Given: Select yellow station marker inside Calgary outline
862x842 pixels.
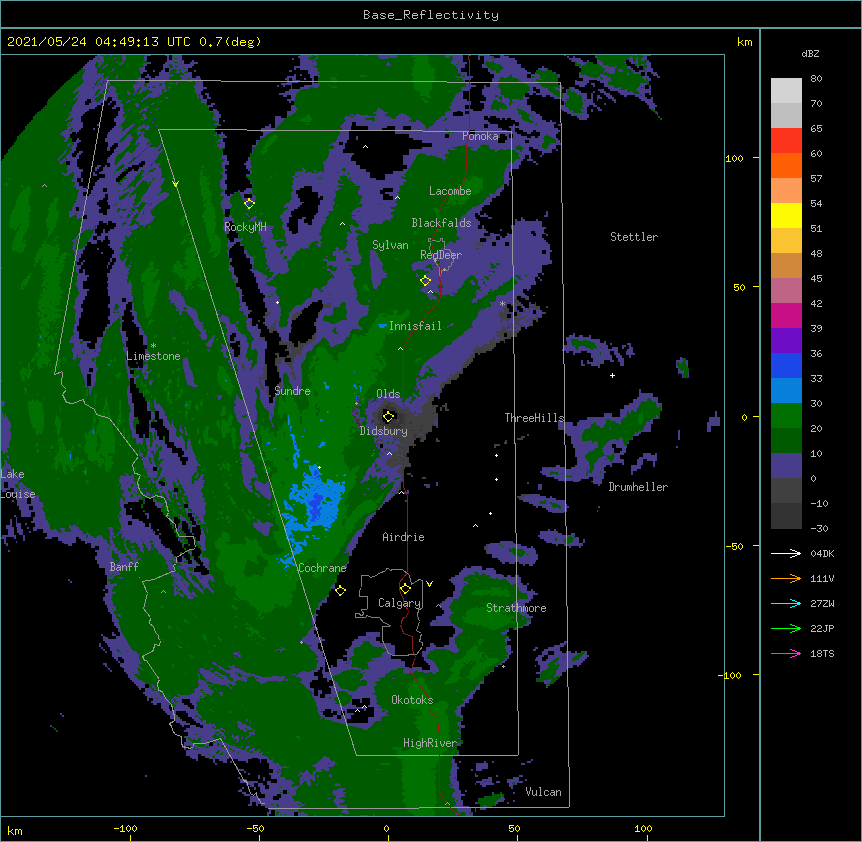Looking at the screenshot, I should point(405,589).
